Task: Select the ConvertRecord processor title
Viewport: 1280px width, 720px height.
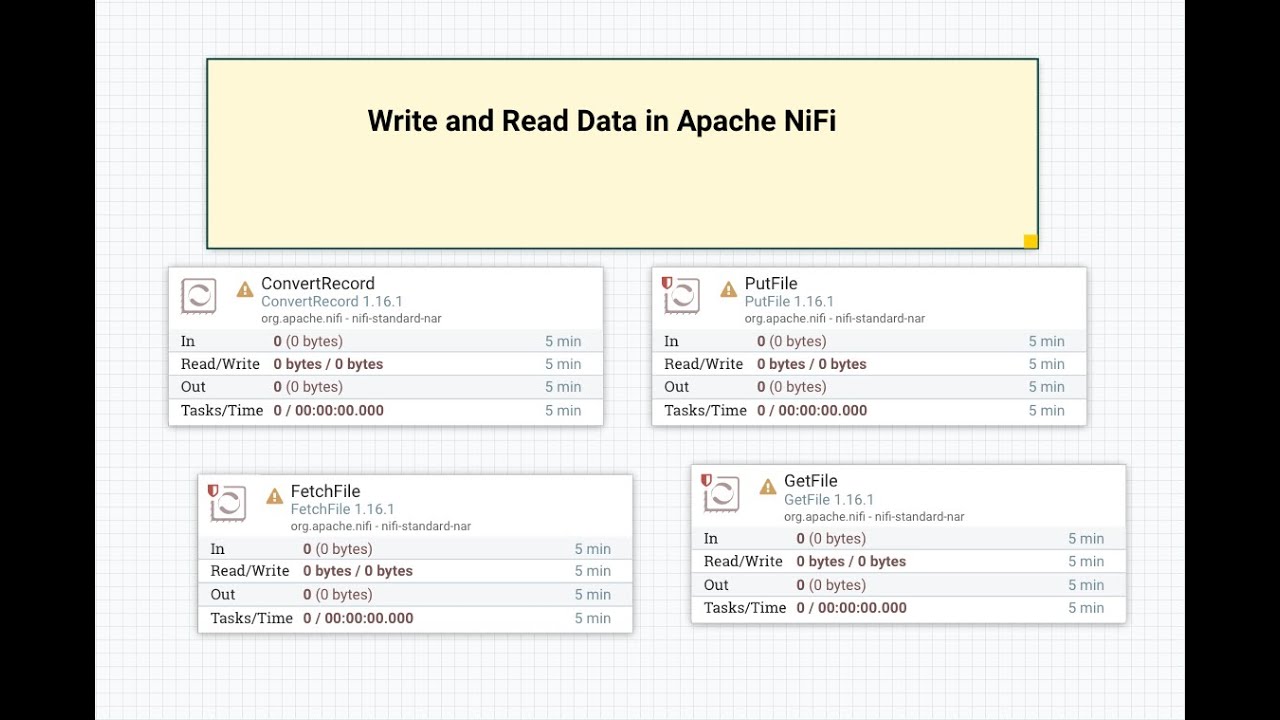Action: click(x=318, y=283)
